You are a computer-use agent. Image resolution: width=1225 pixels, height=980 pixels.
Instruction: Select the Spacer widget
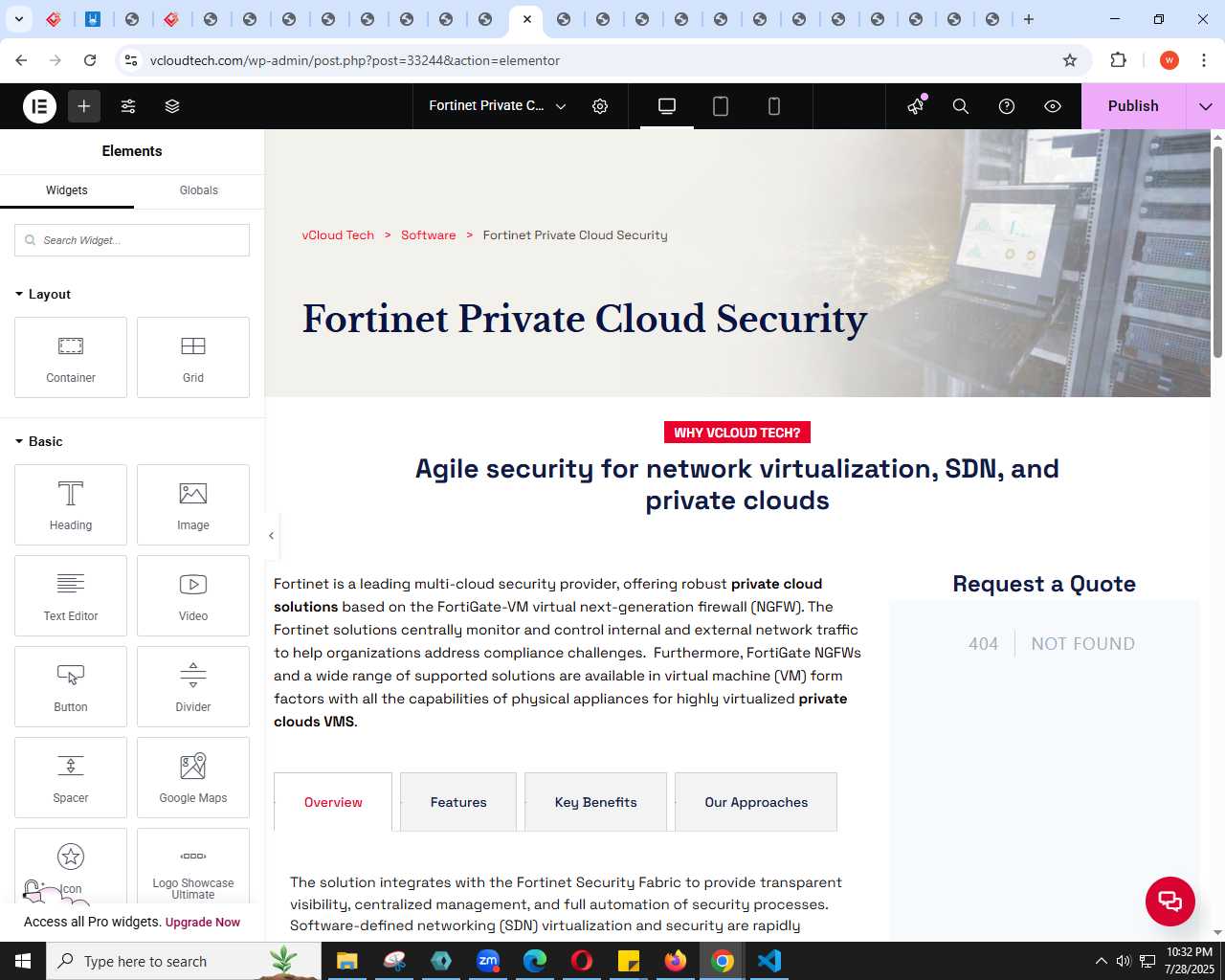coord(71,777)
